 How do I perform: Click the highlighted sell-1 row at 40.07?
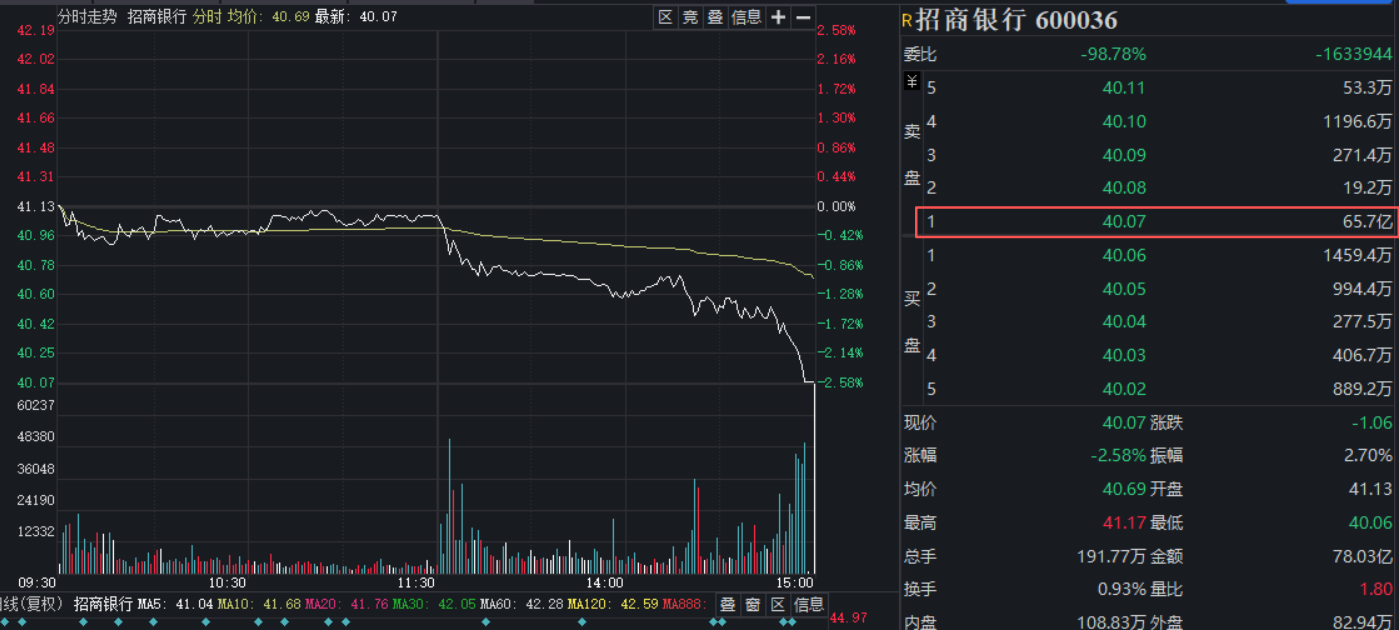[1155, 221]
